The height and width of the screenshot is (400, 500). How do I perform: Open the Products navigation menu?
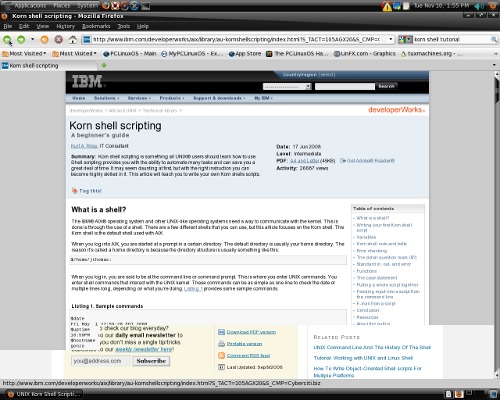(x=172, y=98)
